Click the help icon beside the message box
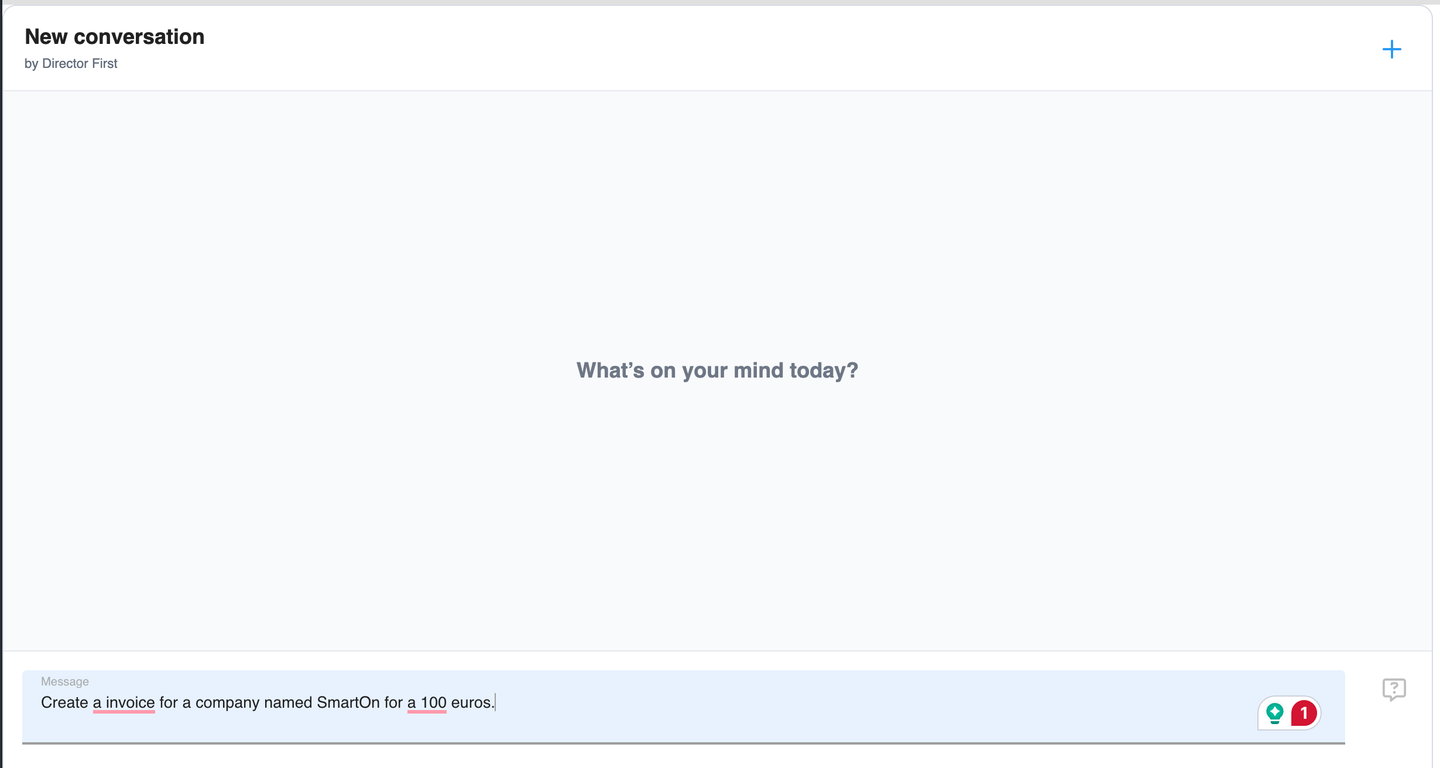Image resolution: width=1440 pixels, height=768 pixels. tap(1394, 689)
